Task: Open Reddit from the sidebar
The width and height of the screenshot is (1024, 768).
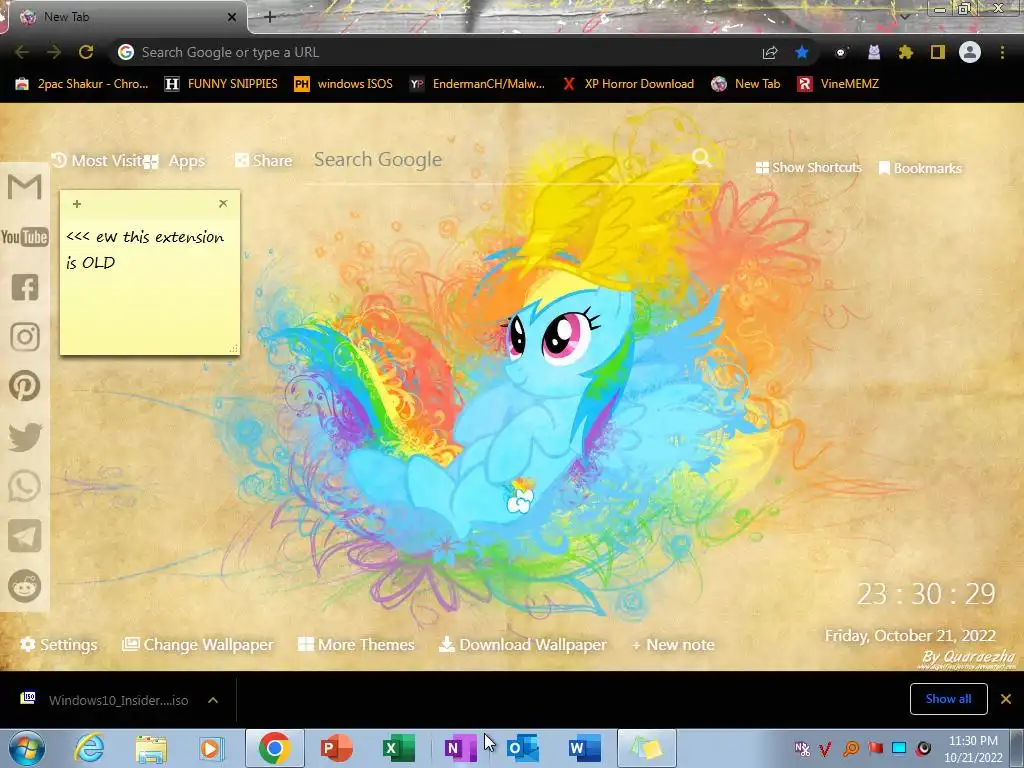Action: pyautogui.click(x=25, y=586)
